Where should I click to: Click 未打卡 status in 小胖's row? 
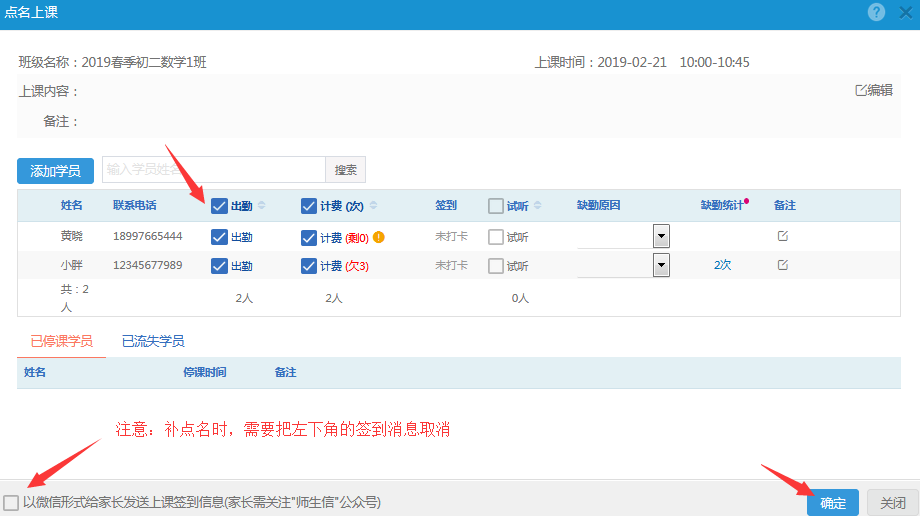451,265
